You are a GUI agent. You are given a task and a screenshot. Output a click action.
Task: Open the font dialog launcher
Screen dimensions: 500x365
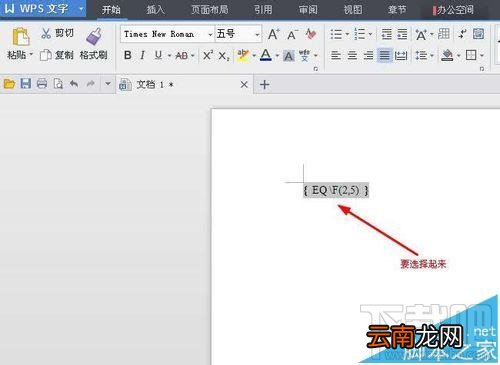[x=315, y=69]
